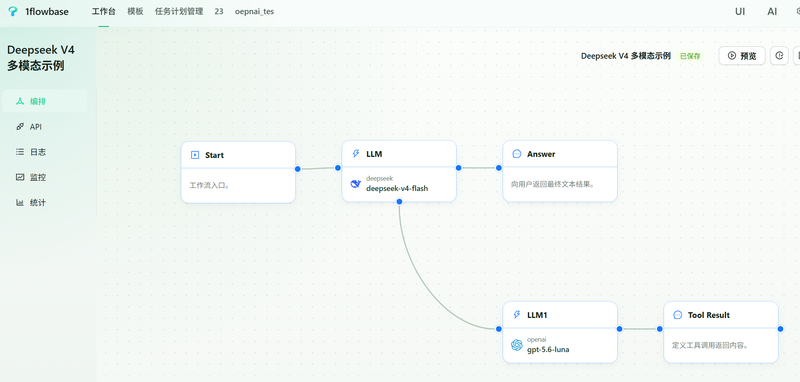The width and height of the screenshot is (800, 382).
Task: Open 任务计划管理 in the top nav
Action: tap(179, 11)
